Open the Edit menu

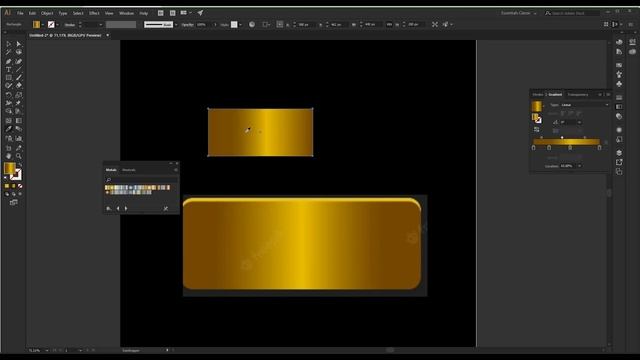pos(32,13)
